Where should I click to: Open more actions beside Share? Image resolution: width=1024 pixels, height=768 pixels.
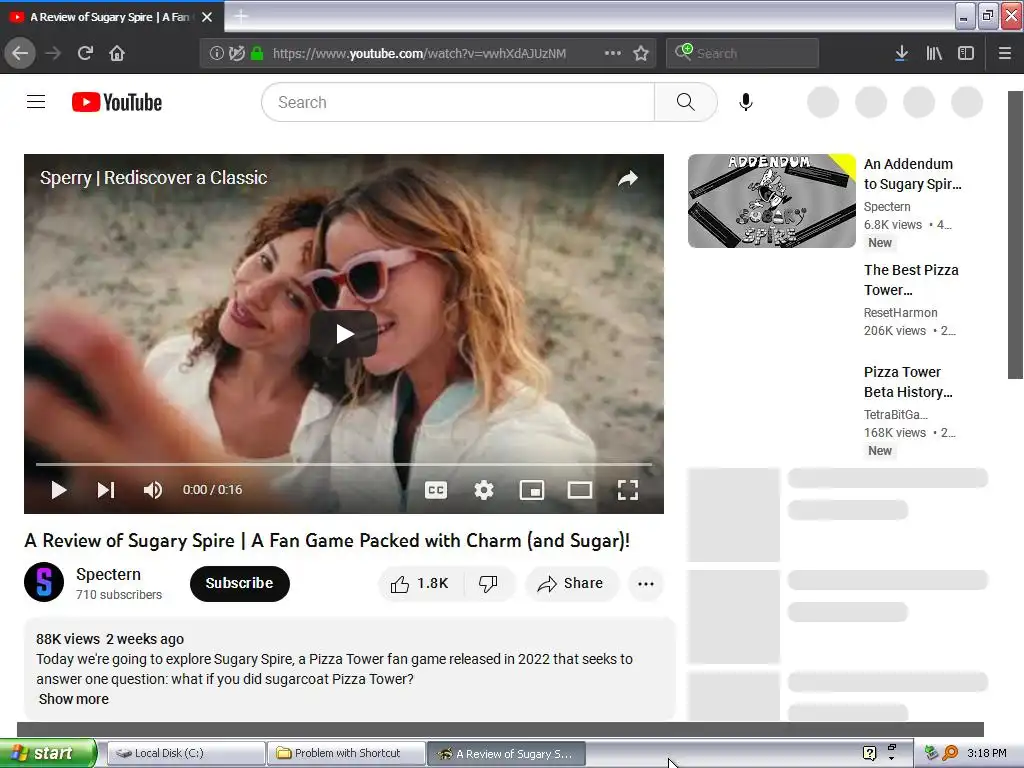coord(646,583)
